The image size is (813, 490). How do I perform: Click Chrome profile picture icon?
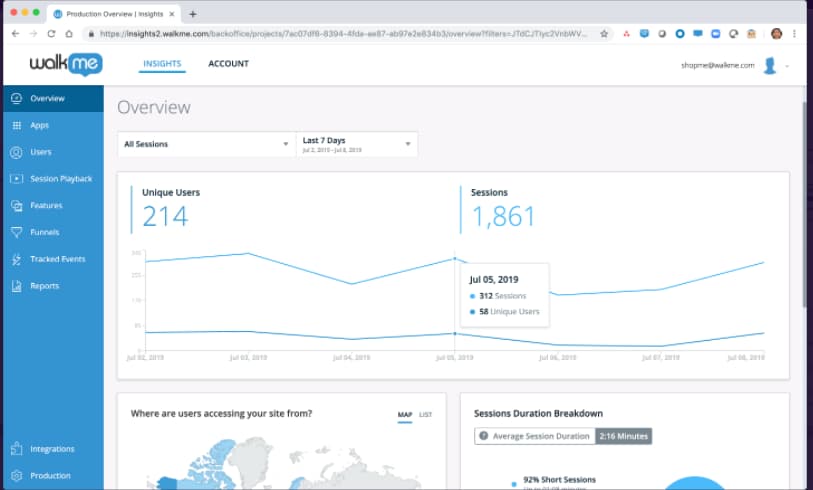click(776, 34)
